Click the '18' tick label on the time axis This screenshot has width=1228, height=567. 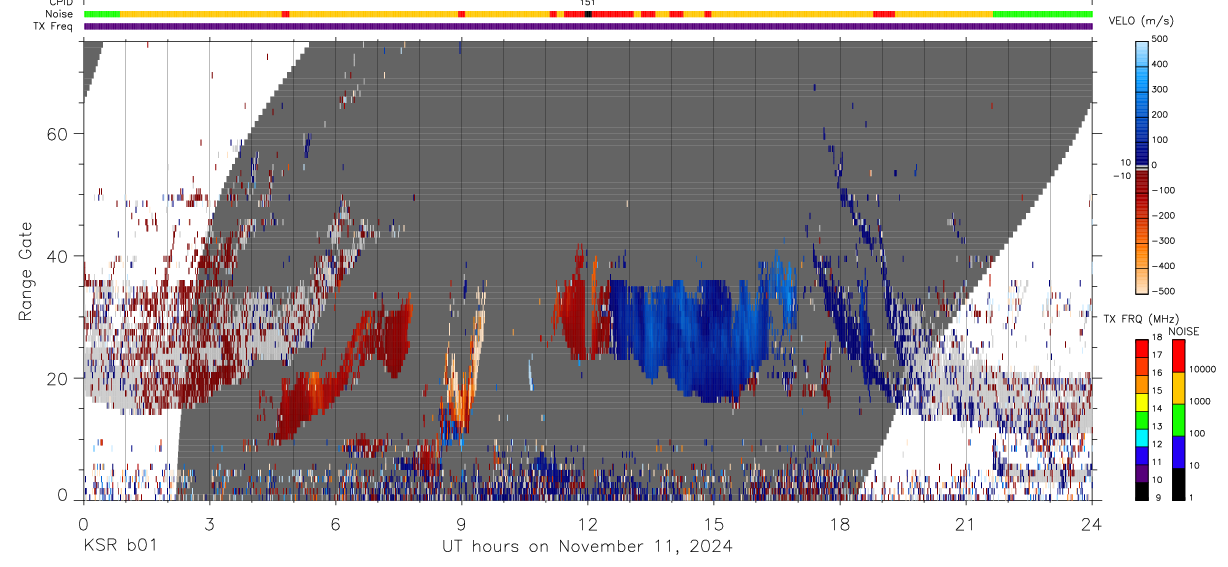coord(840,523)
